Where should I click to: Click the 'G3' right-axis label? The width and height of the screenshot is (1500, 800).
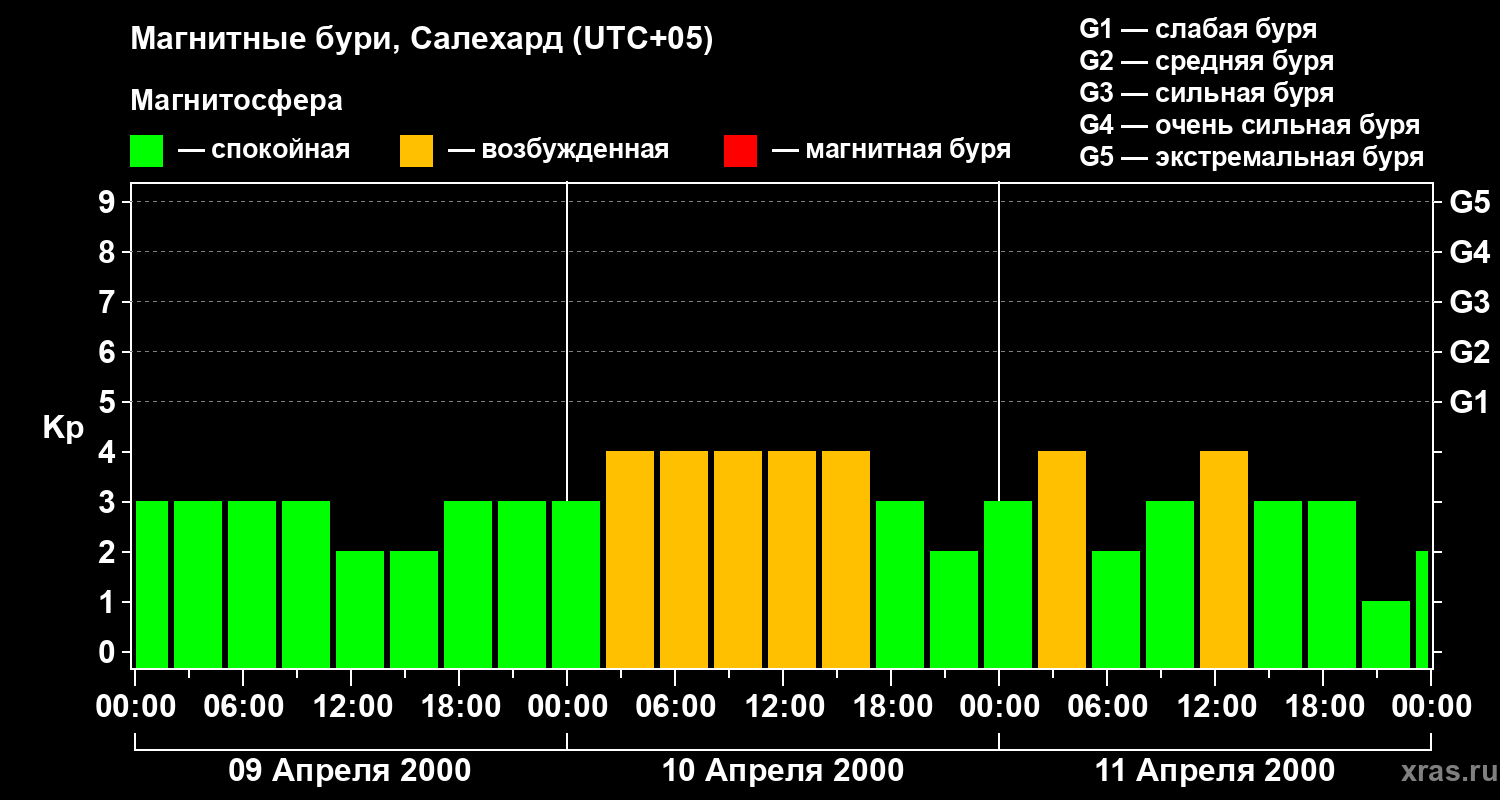1469,302
